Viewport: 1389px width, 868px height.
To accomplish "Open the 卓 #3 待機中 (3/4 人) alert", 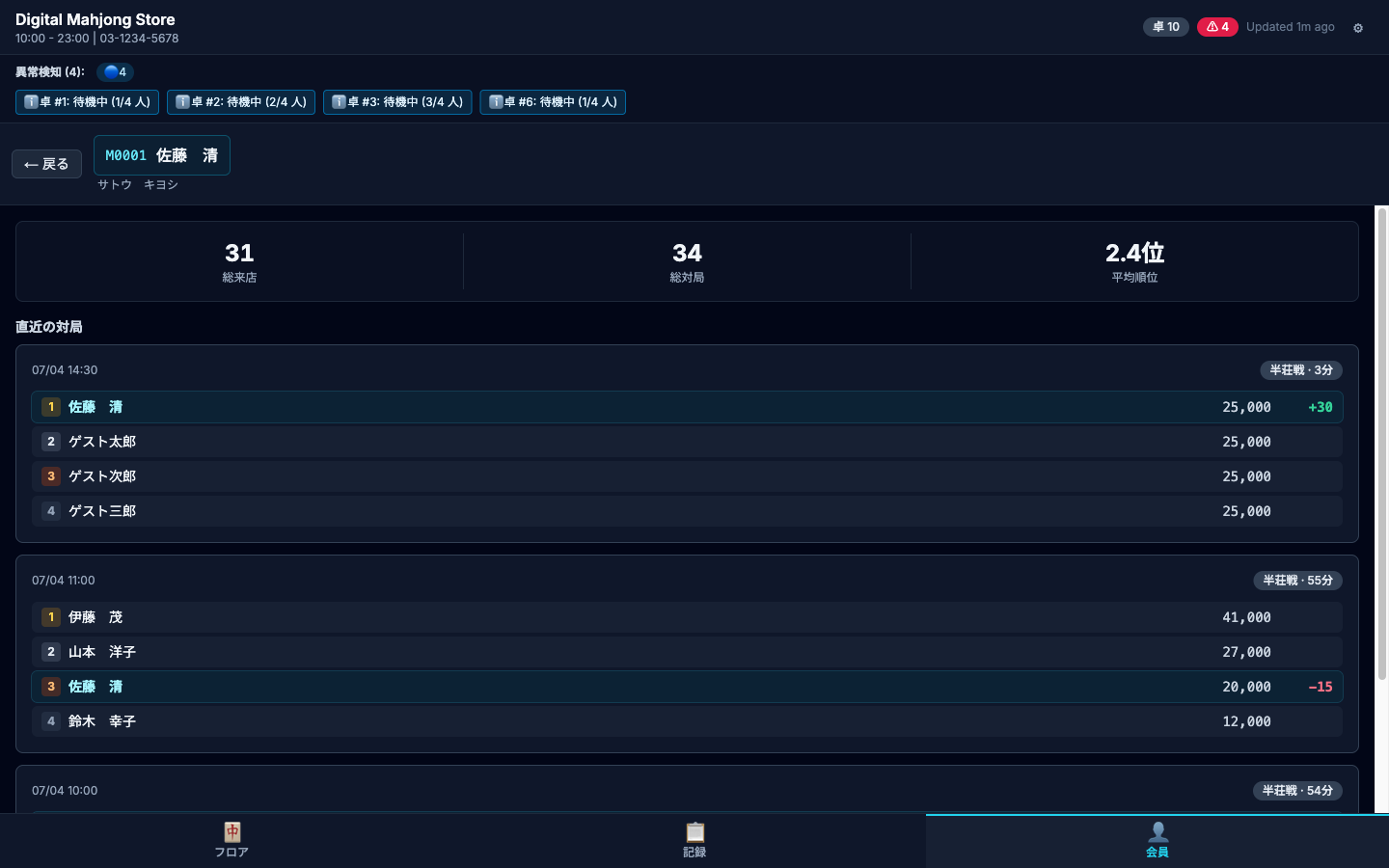I will [x=397, y=102].
